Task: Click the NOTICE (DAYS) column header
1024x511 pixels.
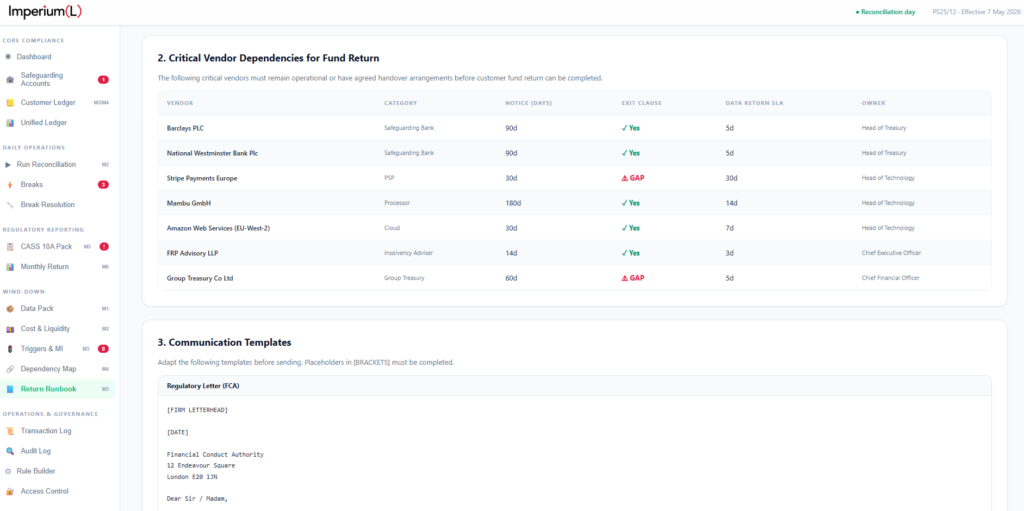Action: (x=528, y=103)
